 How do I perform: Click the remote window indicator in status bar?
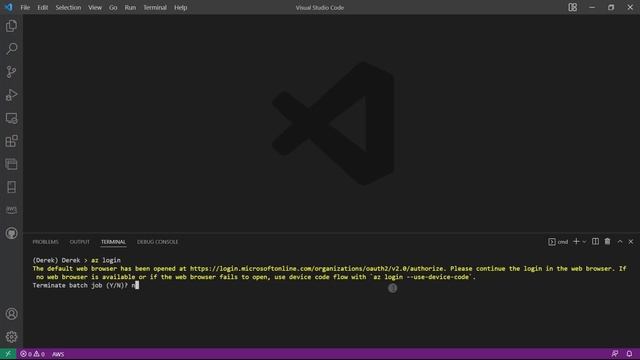(8, 354)
